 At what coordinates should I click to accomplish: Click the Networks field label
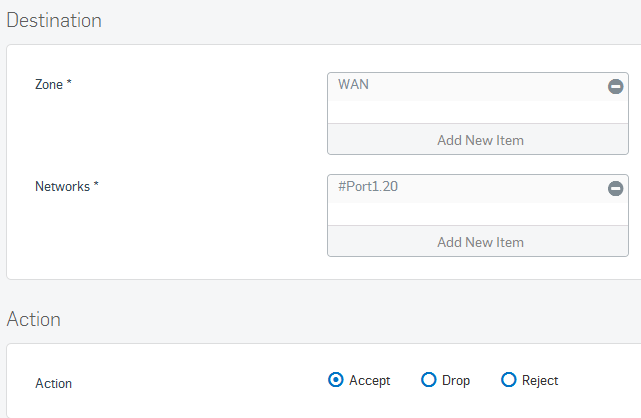coord(63,186)
